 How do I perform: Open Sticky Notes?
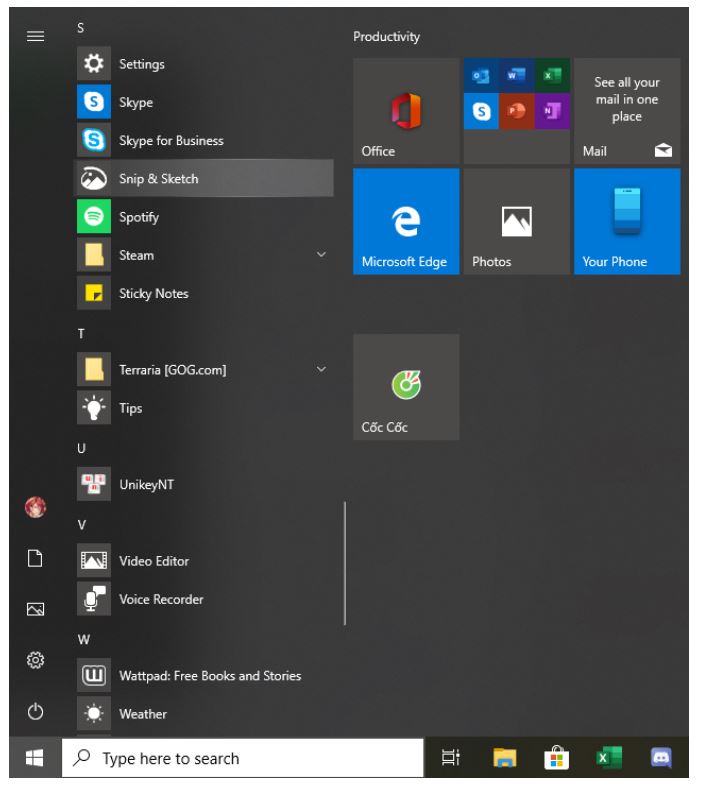coord(204,293)
